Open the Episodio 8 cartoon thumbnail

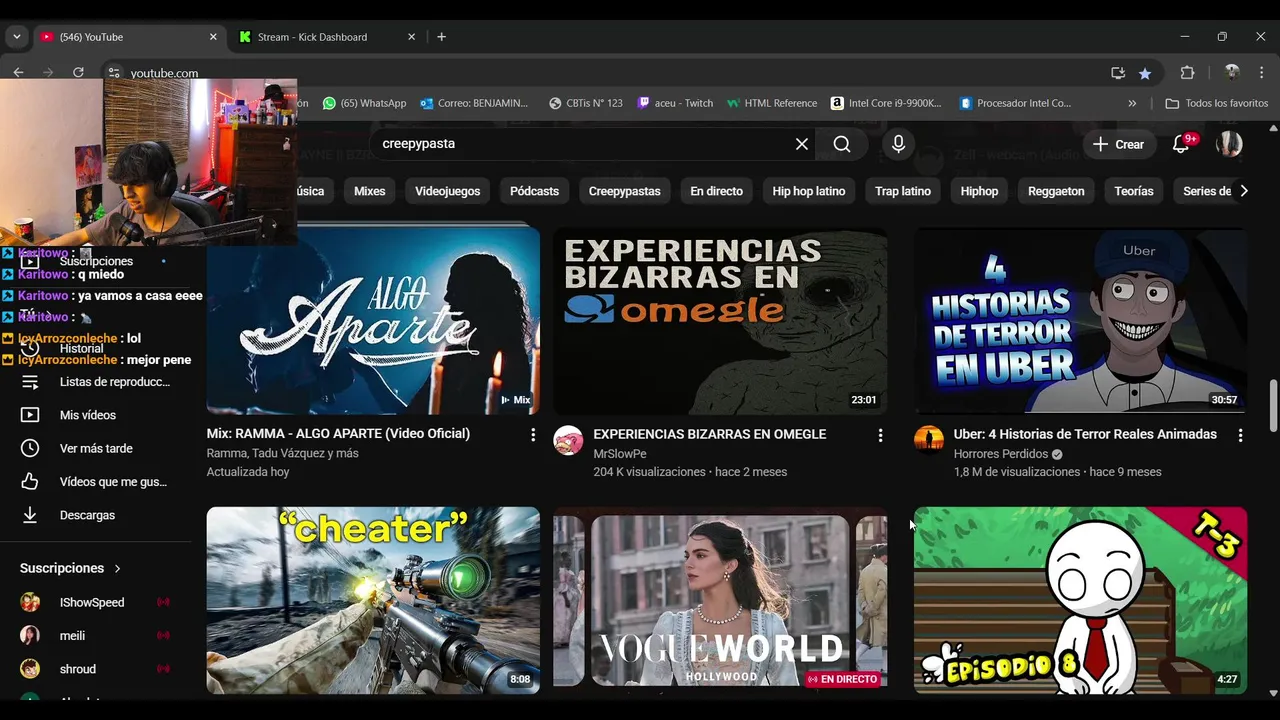1080,600
